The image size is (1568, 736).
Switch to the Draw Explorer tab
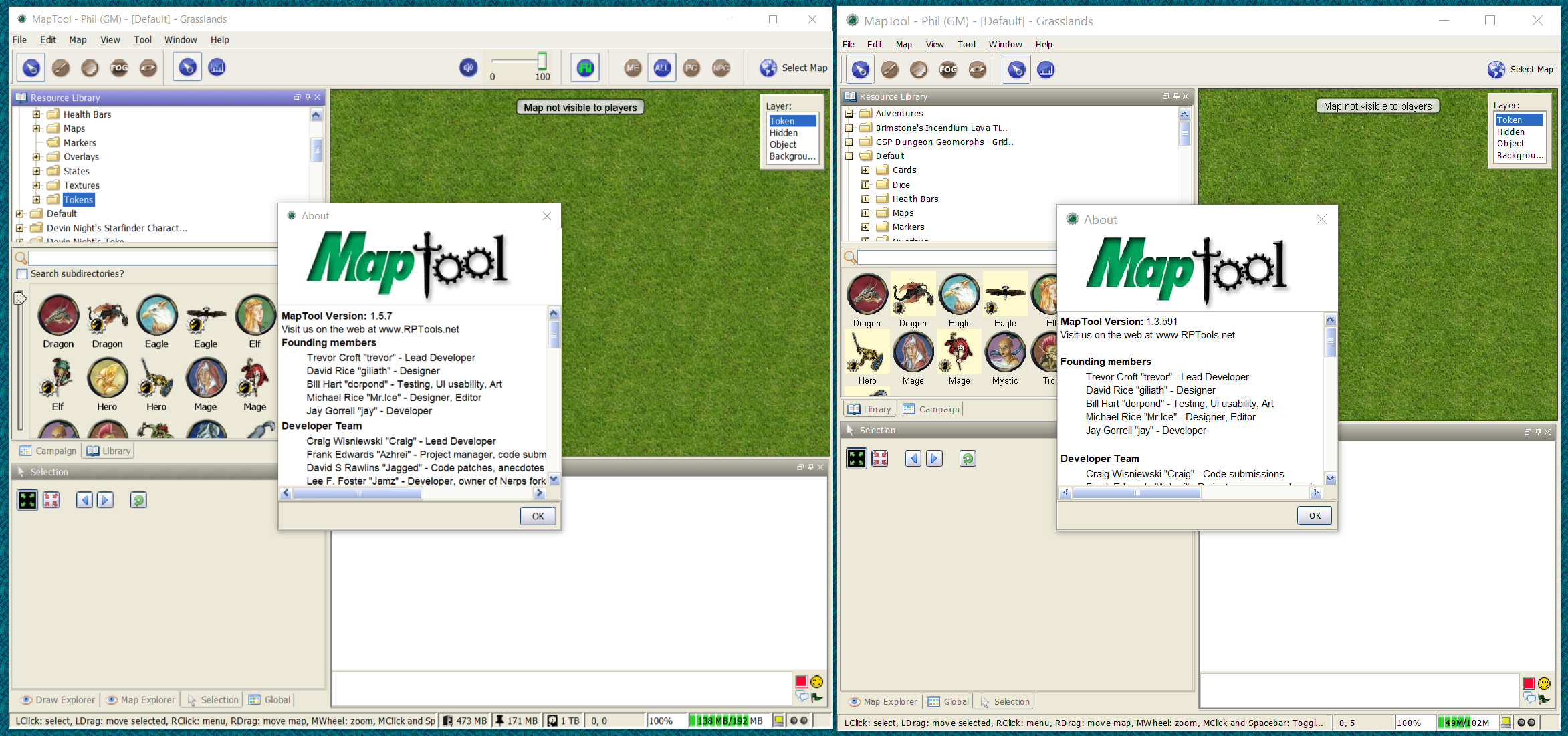point(58,699)
